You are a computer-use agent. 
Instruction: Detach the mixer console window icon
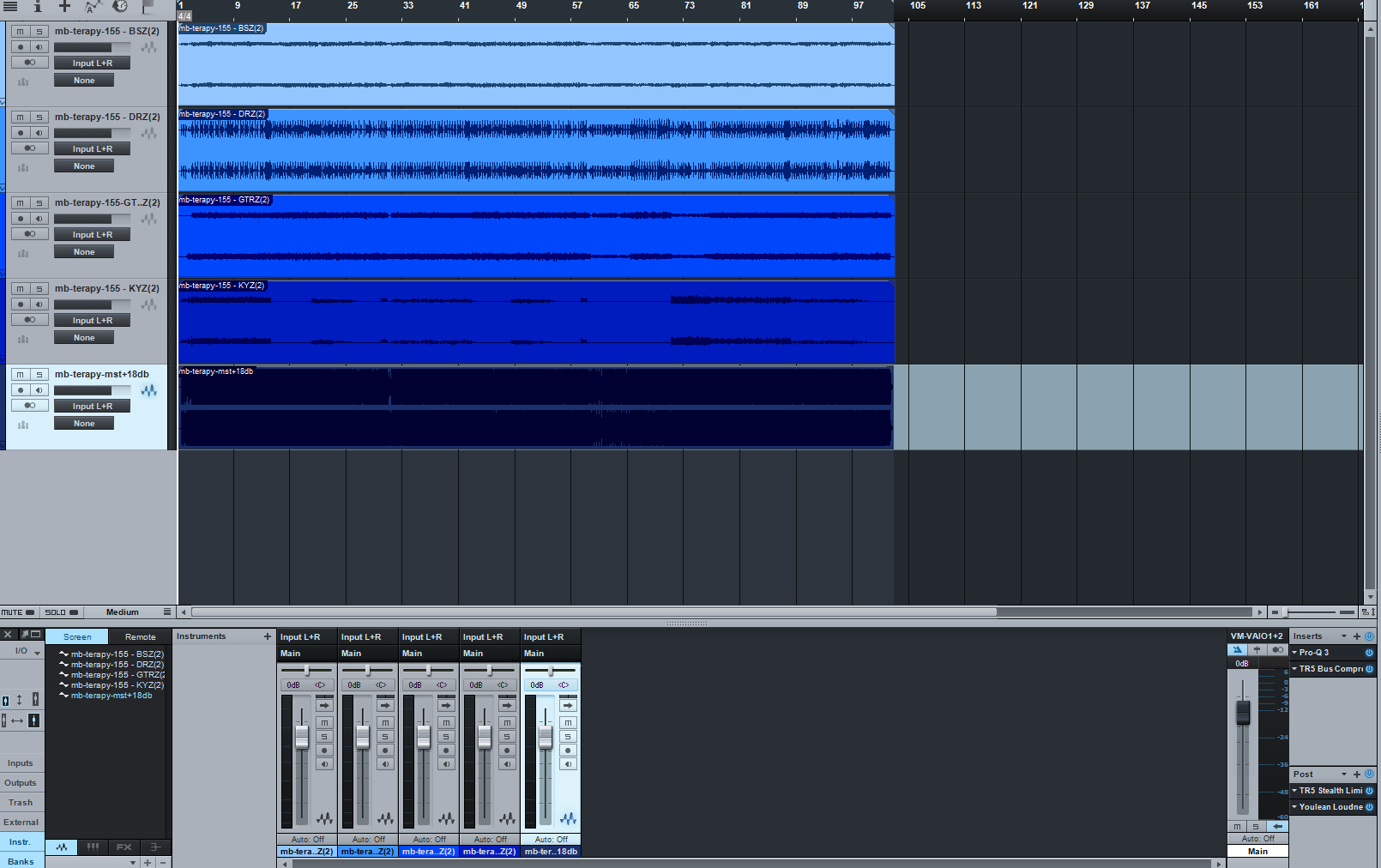click(31, 635)
